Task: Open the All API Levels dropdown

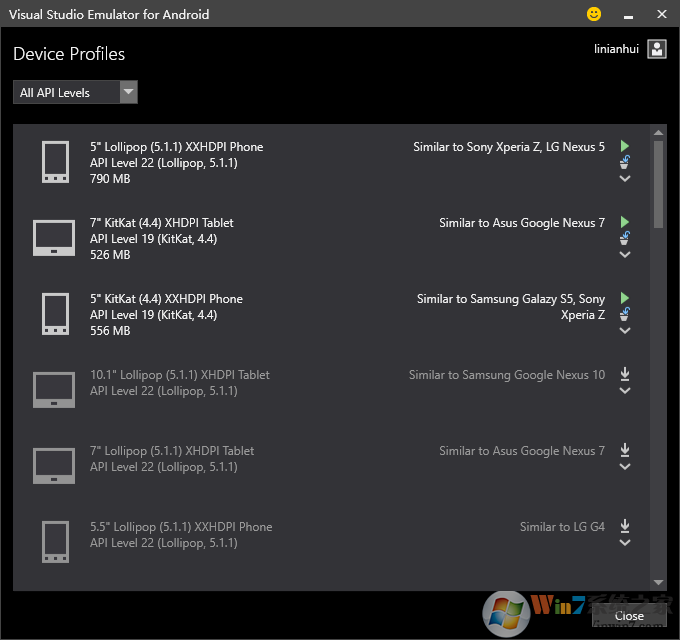Action: (x=128, y=93)
